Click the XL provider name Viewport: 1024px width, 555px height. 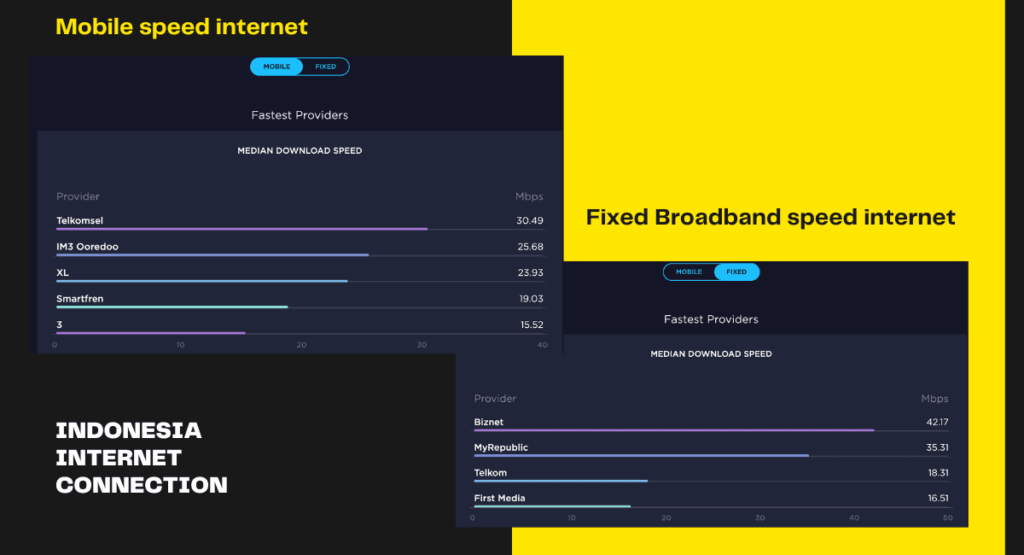pos(63,273)
